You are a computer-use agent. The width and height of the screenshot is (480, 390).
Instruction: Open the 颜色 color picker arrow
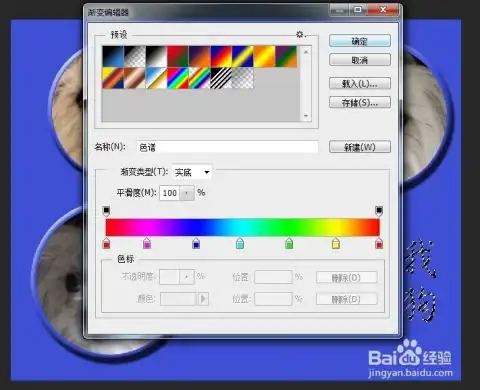tap(203, 299)
